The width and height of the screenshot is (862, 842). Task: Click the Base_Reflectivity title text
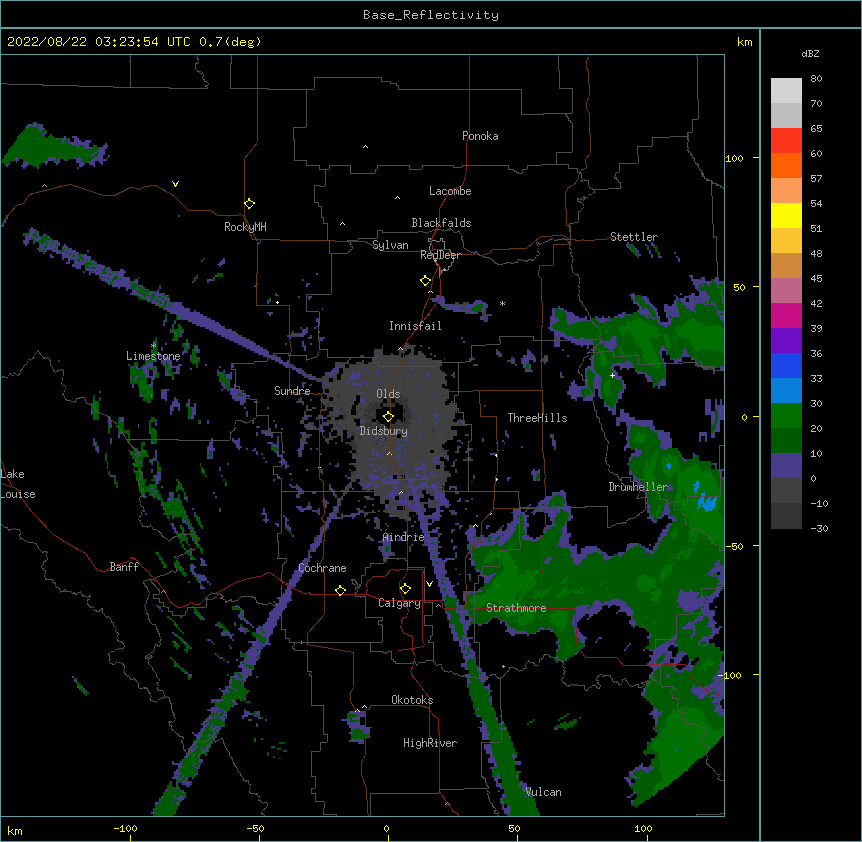pos(431,15)
